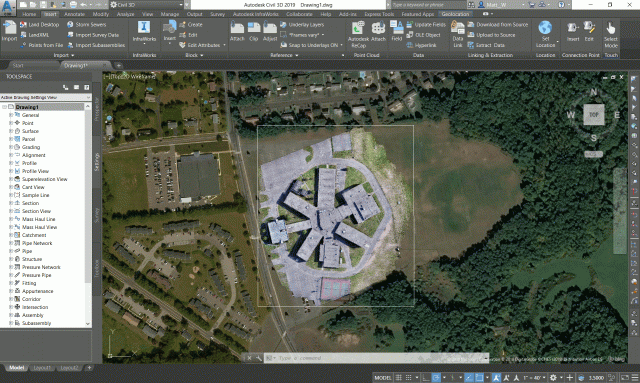Image resolution: width=640 pixels, height=383 pixels.
Task: Toggle grid display in status bar
Action: 398,378
